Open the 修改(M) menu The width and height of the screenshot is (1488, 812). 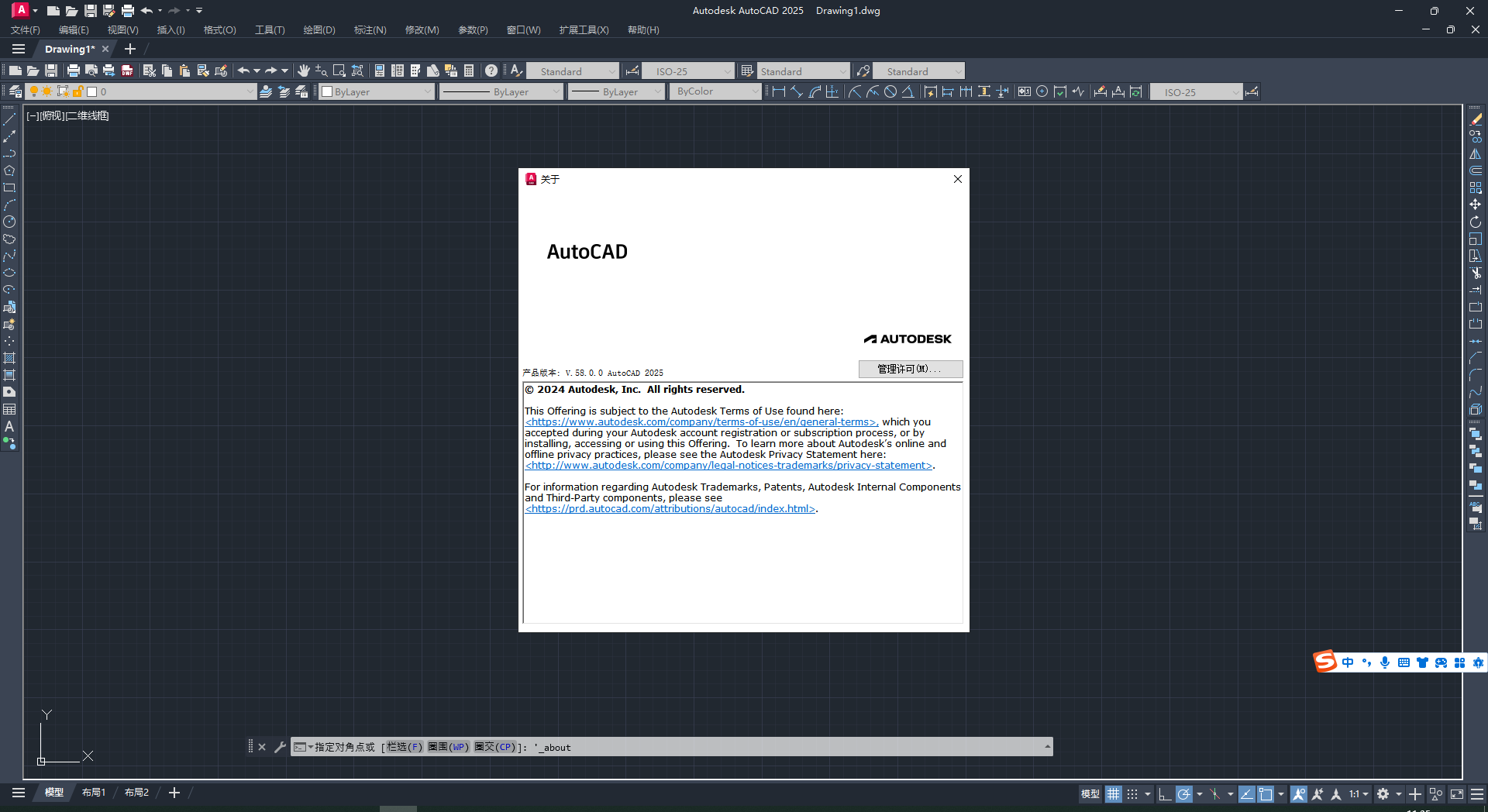pos(422,30)
